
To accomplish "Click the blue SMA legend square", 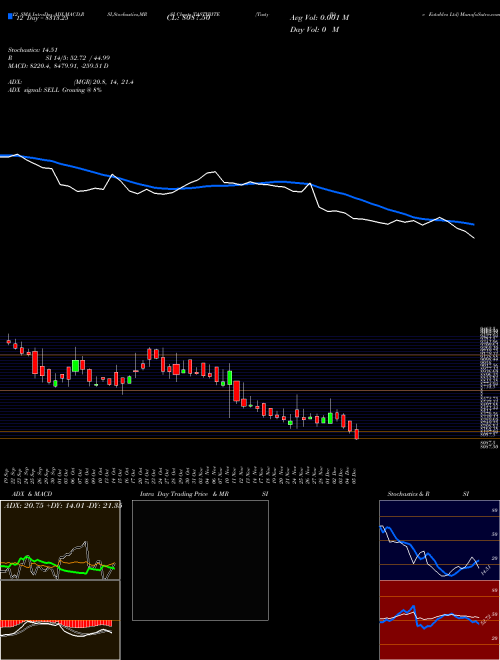I will (x=10, y=16).
